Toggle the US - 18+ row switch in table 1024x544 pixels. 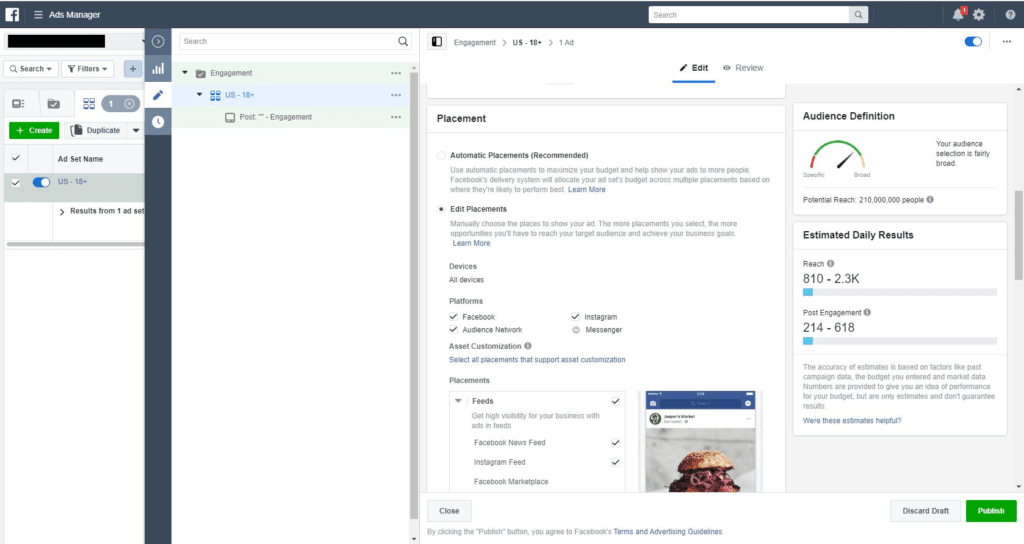(x=41, y=182)
